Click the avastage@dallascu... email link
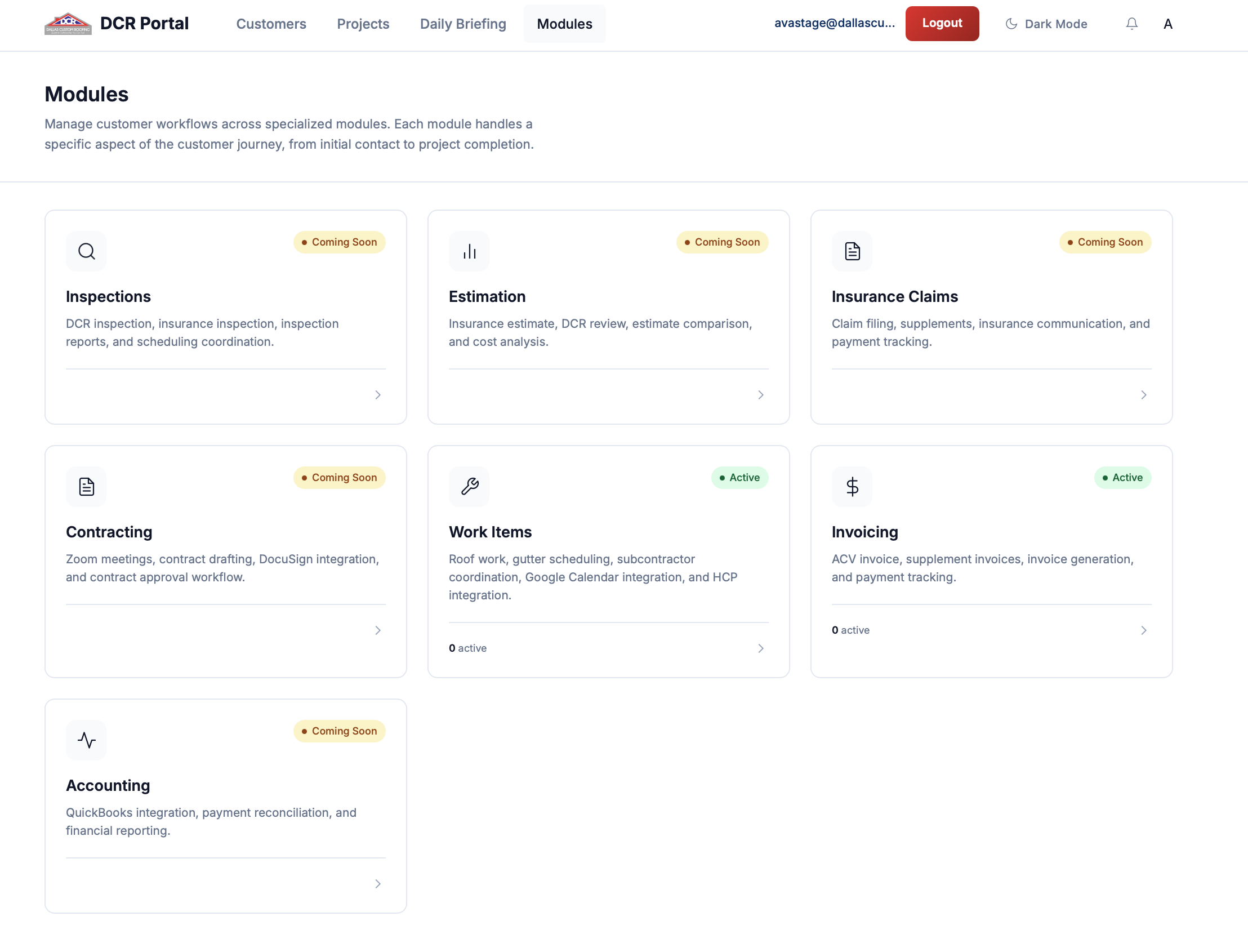The height and width of the screenshot is (952, 1248). coord(835,23)
